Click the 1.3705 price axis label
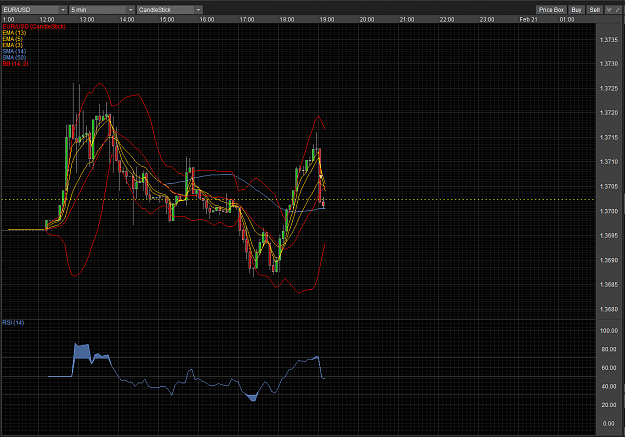The height and width of the screenshot is (437, 625). (x=609, y=187)
